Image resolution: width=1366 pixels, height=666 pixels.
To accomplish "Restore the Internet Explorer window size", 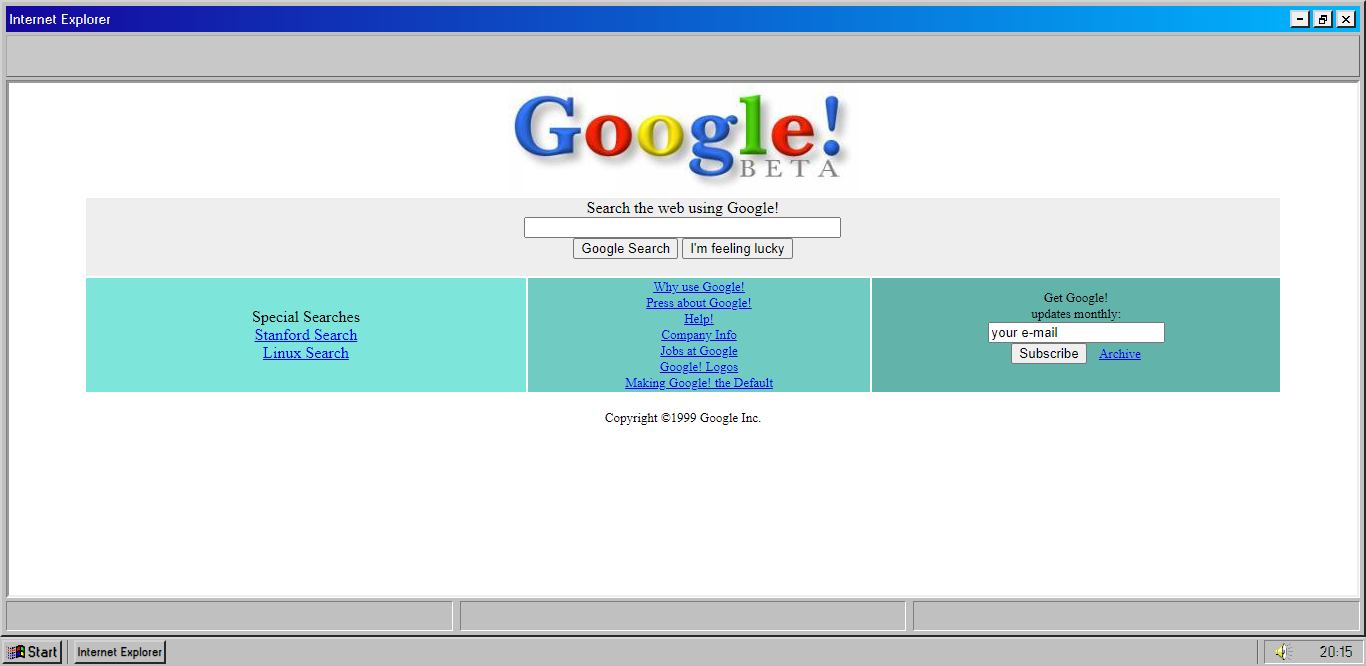I will coord(1323,19).
